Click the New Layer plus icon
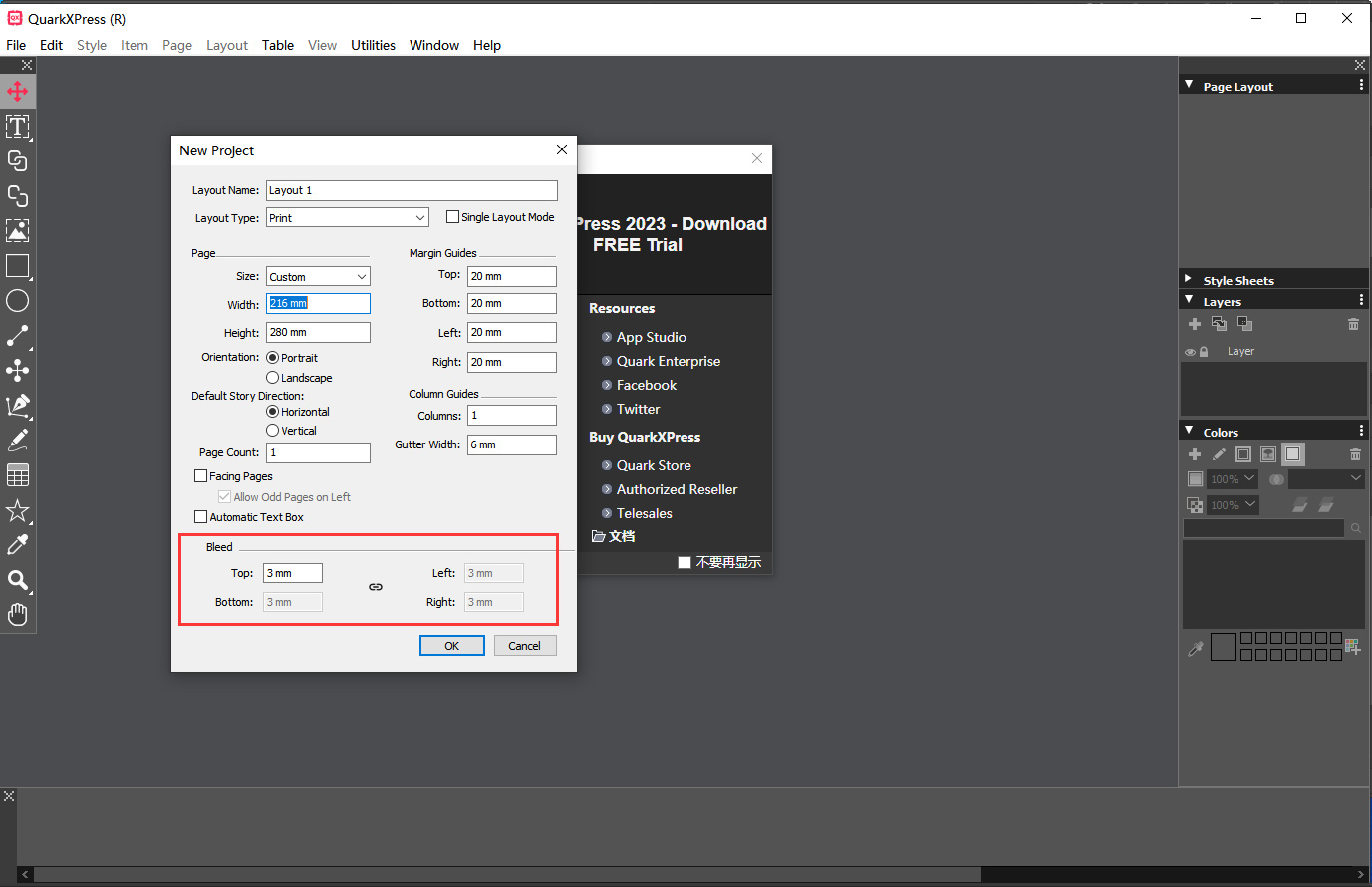1372x887 pixels. 1195,324
